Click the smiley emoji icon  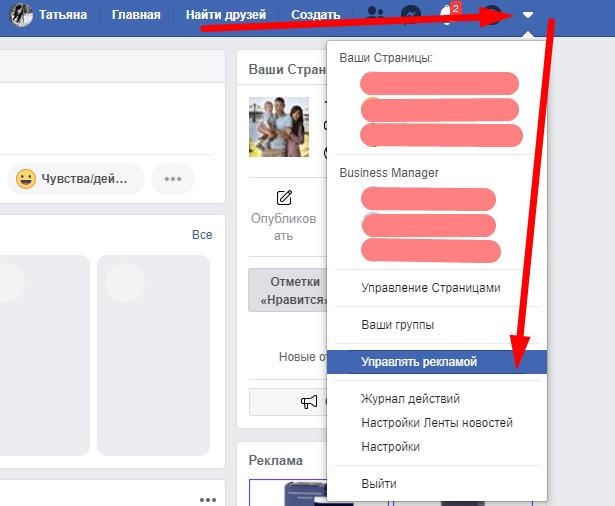point(26,179)
